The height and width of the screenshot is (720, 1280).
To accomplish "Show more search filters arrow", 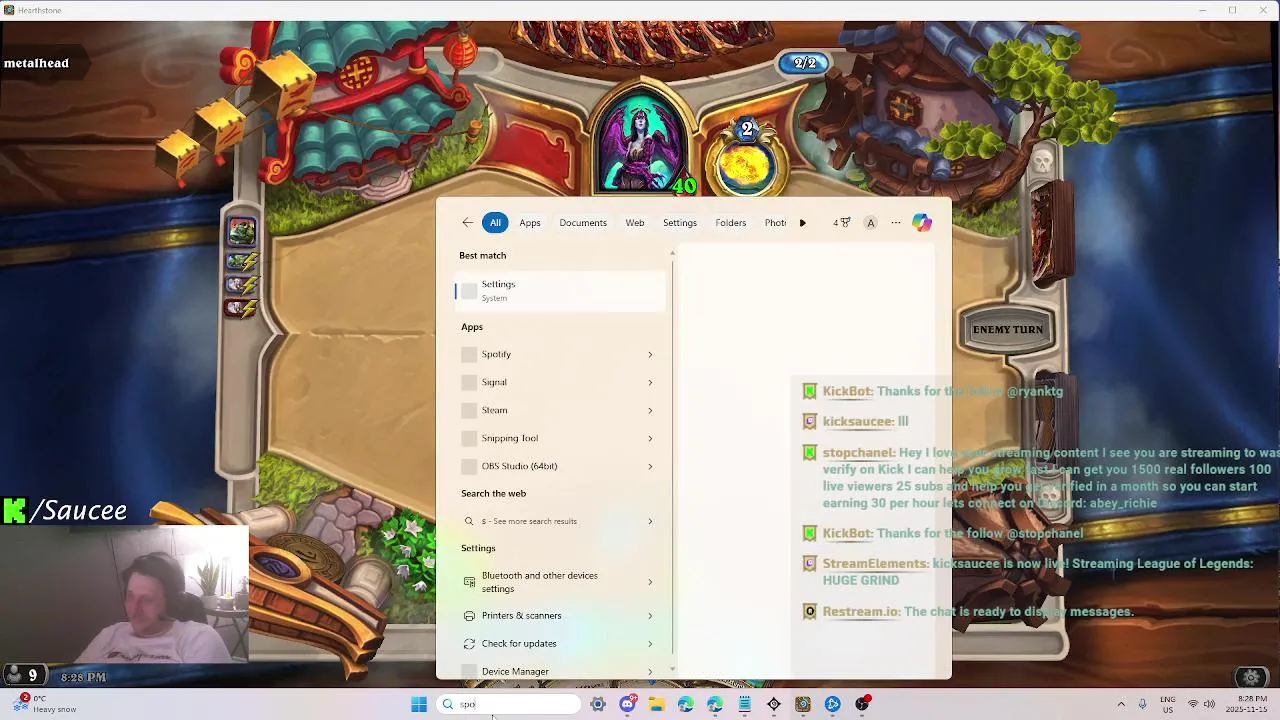I will tap(802, 223).
